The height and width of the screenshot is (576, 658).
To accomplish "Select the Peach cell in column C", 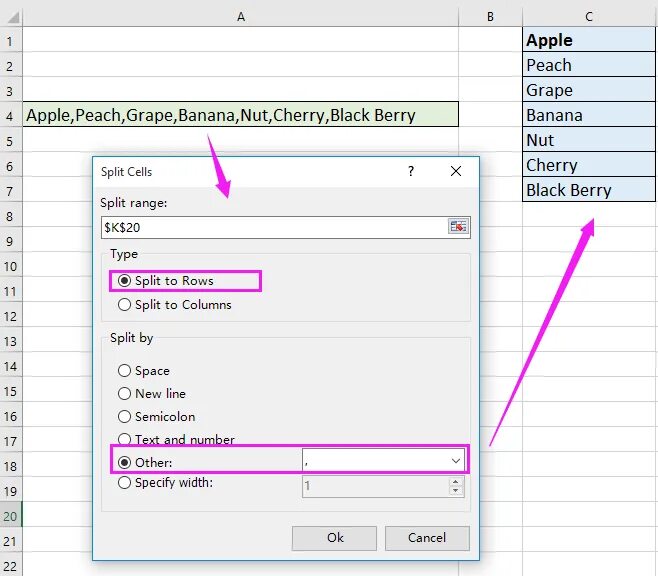I will click(x=589, y=64).
